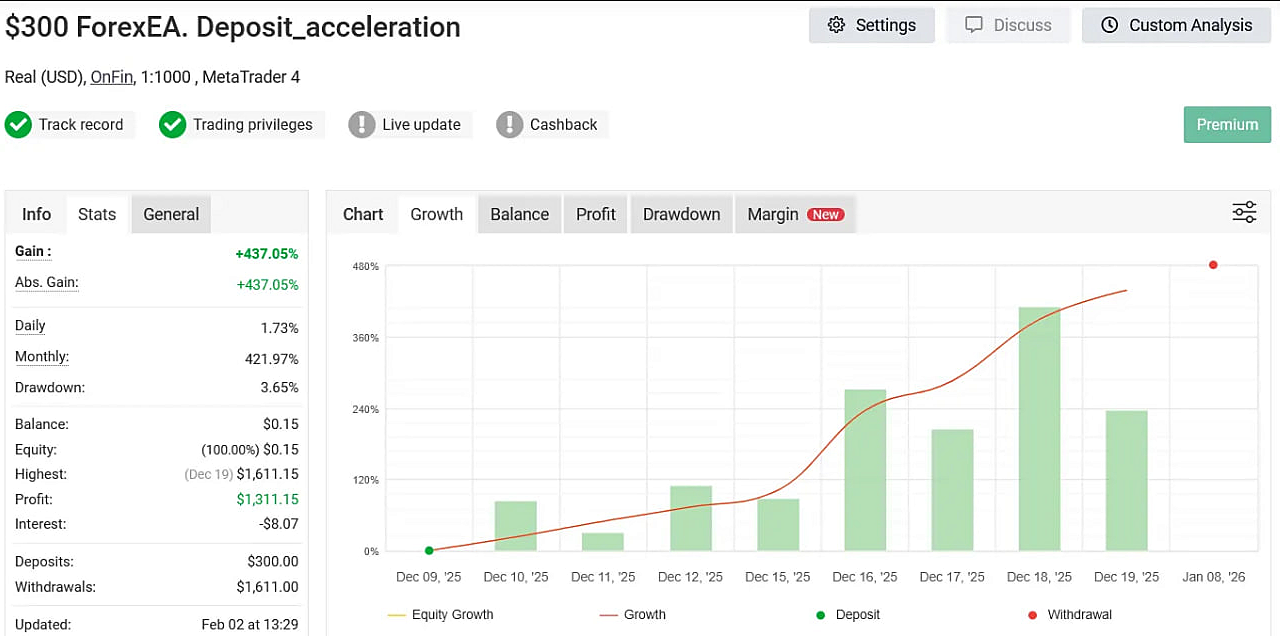This screenshot has width=1280, height=636.
Task: Show the Balance chart tab
Action: point(519,214)
